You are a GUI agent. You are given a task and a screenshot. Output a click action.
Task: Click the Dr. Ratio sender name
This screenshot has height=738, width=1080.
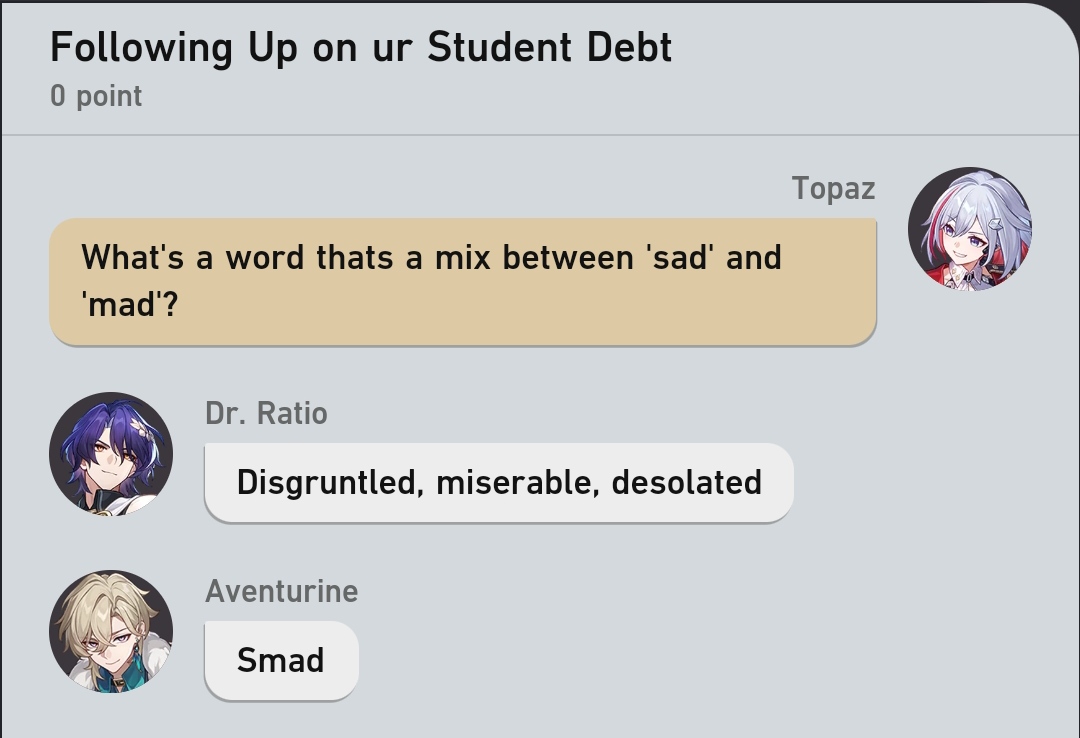266,413
